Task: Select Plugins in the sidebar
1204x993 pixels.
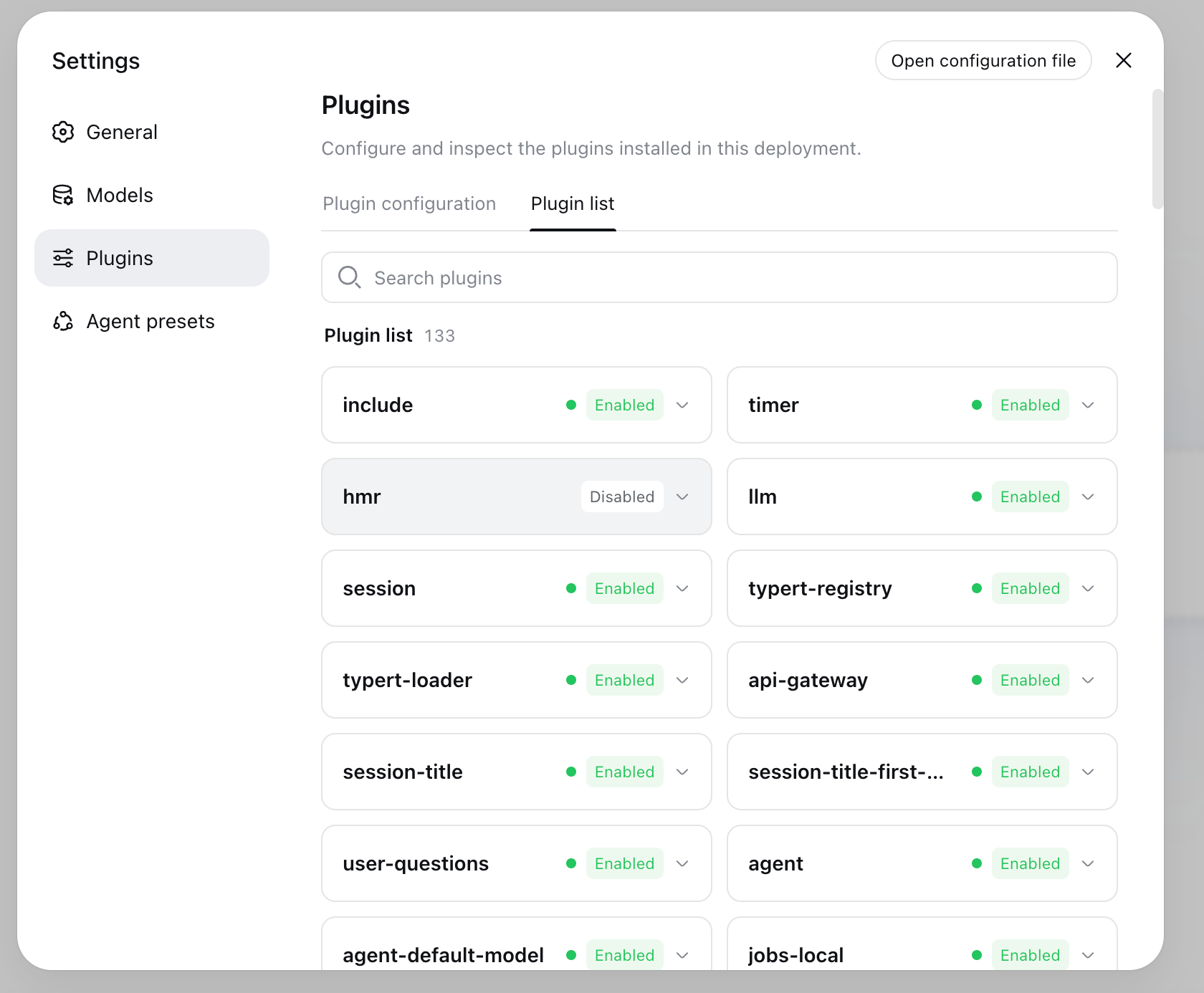Action: pyautogui.click(x=152, y=258)
